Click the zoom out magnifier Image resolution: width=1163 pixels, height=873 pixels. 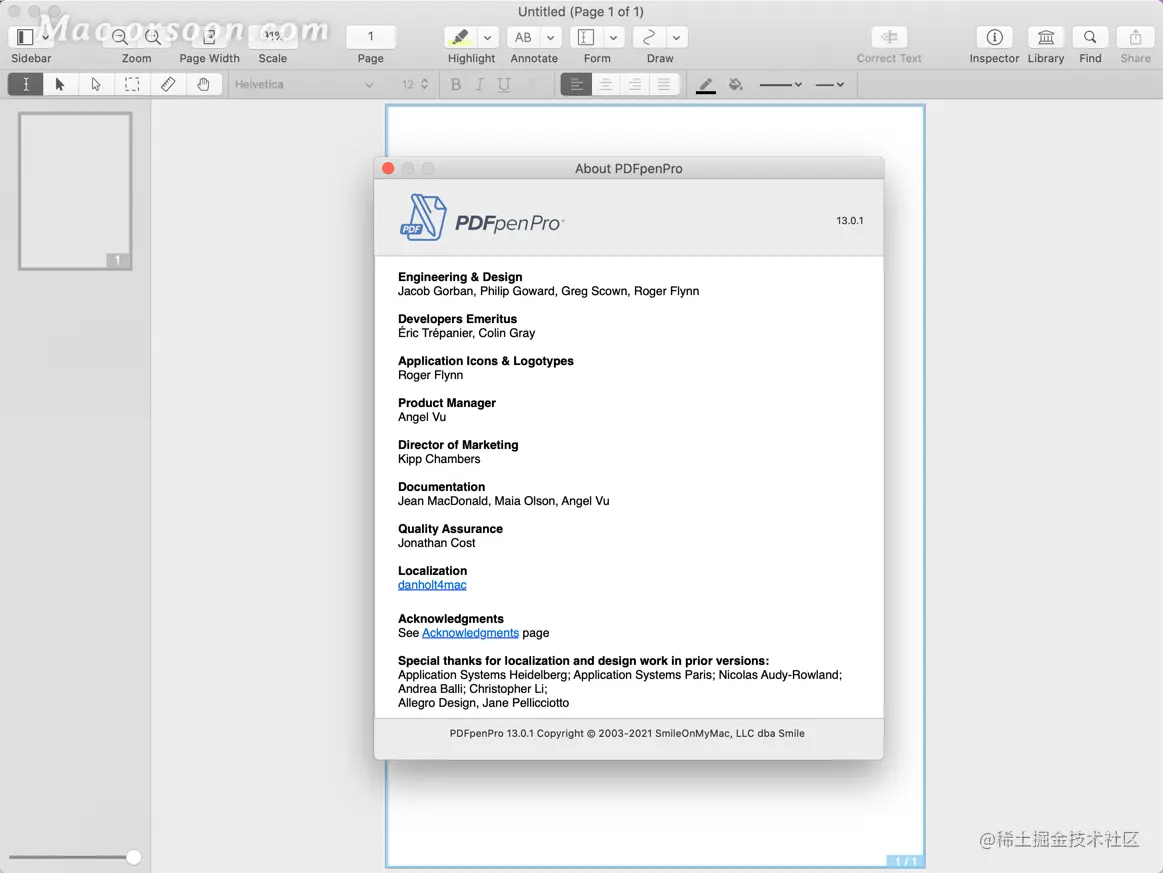[x=119, y=36]
